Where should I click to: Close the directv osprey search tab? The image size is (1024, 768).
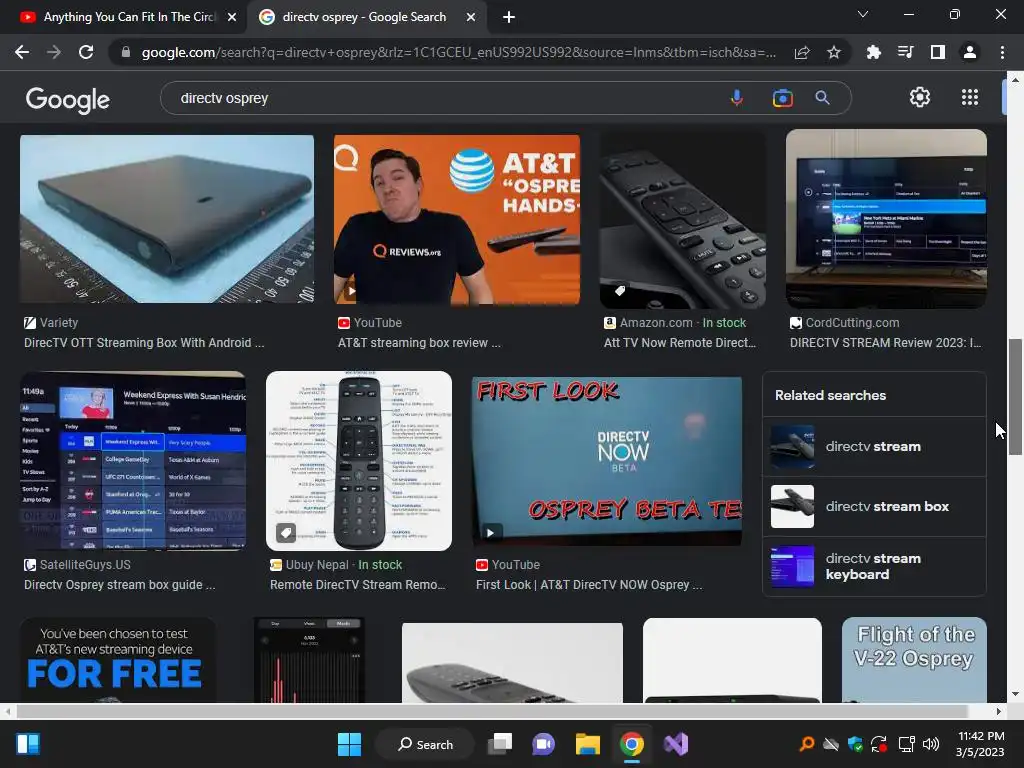(x=471, y=17)
